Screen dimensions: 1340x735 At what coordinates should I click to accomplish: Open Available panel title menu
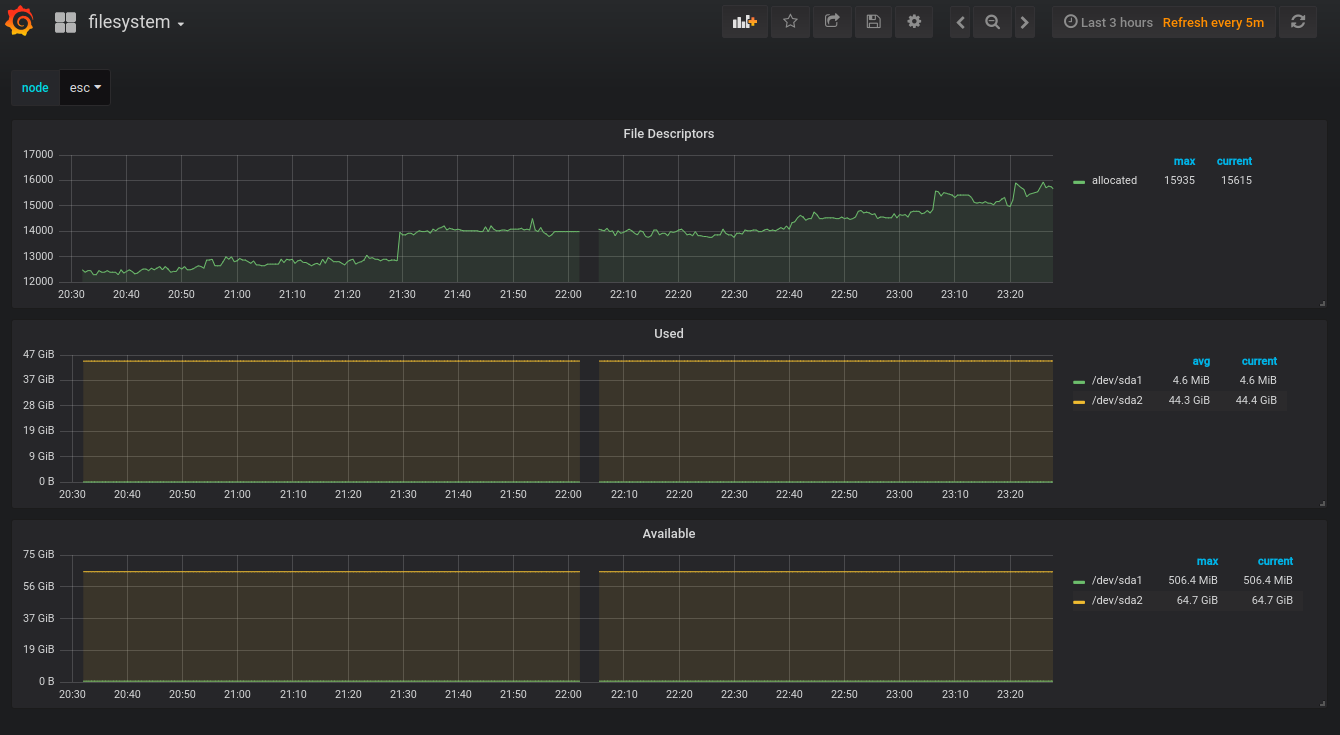(668, 534)
